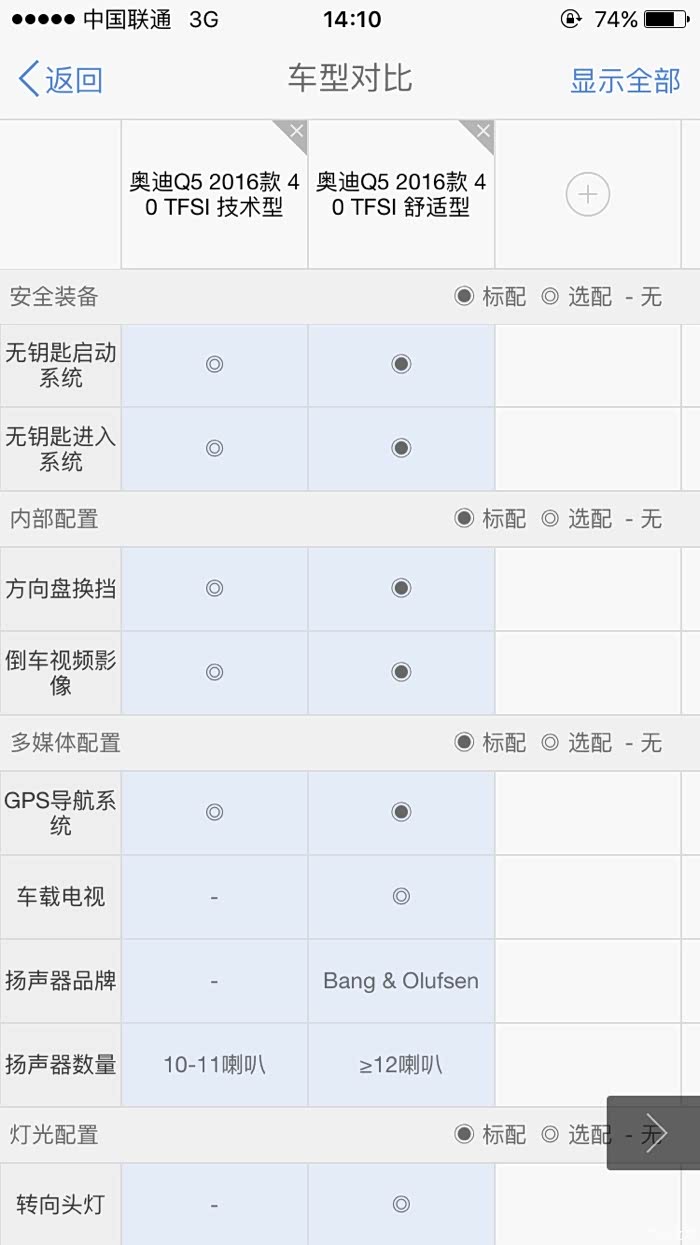Tap the battery status icon

click(665, 19)
